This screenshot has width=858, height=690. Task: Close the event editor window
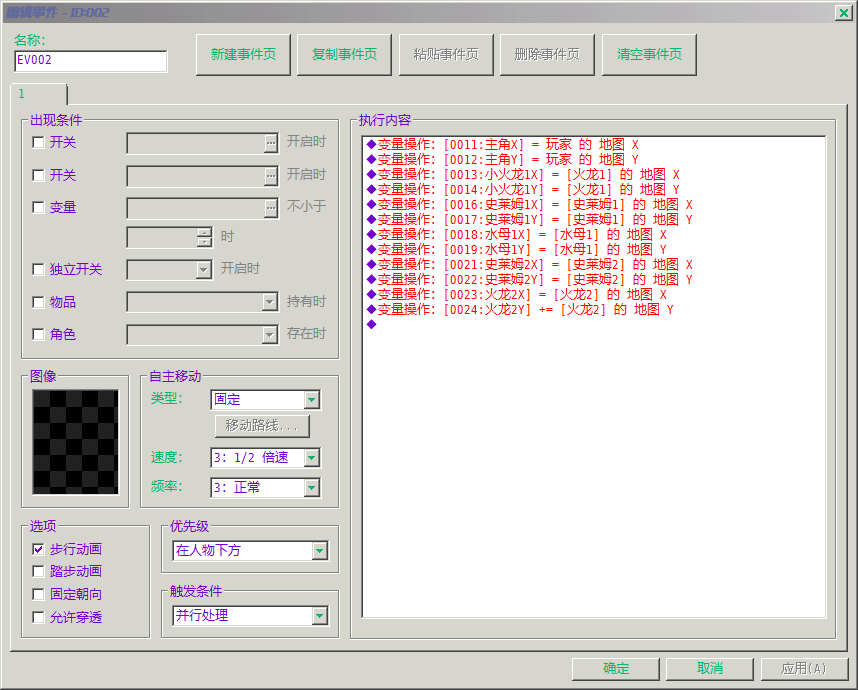843,13
